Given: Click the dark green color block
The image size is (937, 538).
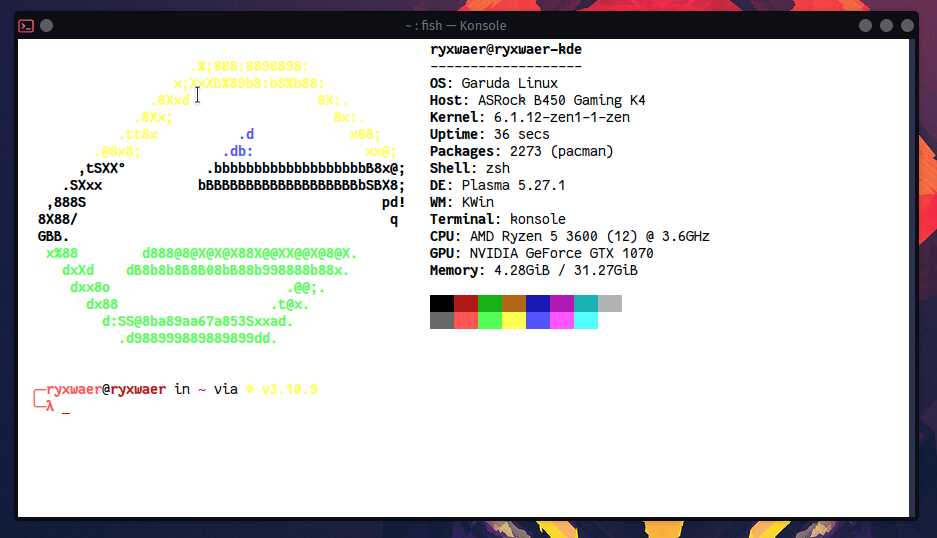Looking at the screenshot, I should coord(490,303).
